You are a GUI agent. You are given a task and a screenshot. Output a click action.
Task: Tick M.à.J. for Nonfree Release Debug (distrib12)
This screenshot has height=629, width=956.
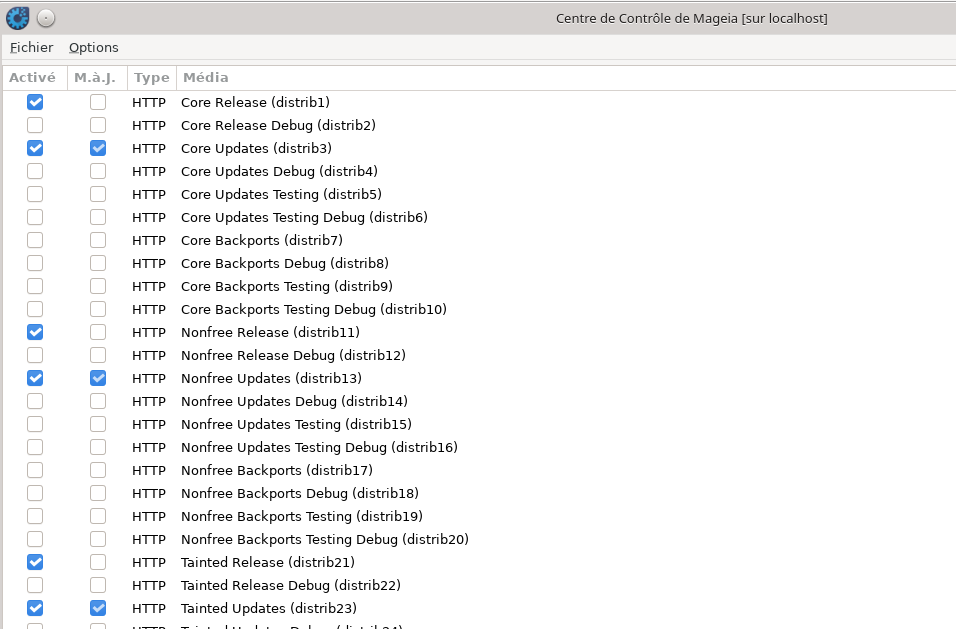pos(98,355)
